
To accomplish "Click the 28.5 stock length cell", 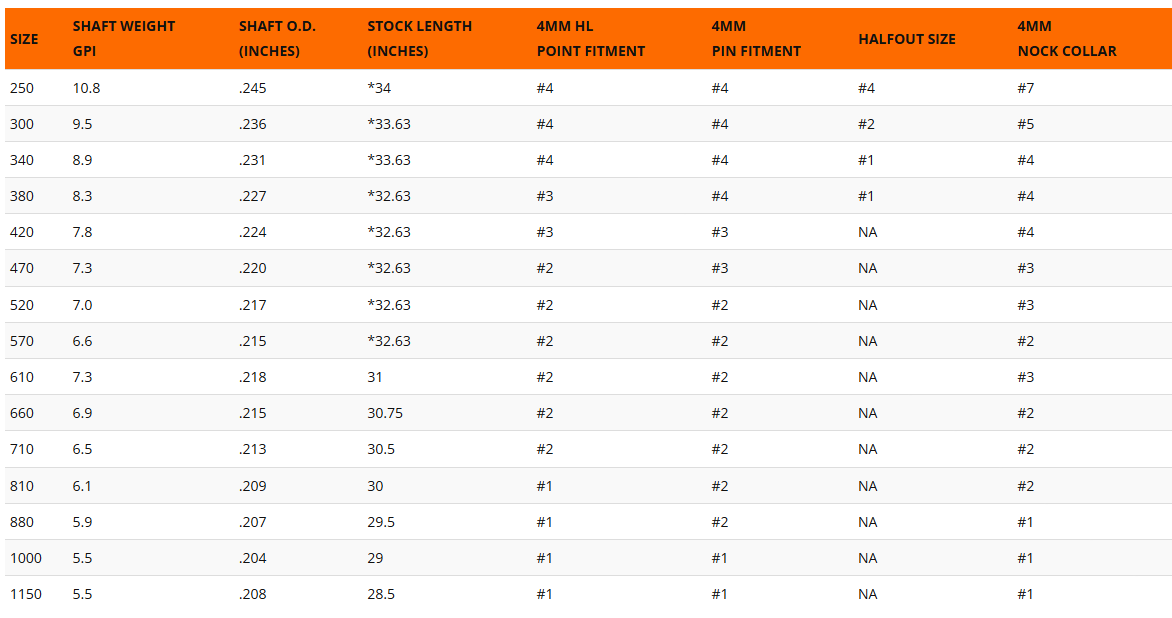I will click(x=382, y=594).
